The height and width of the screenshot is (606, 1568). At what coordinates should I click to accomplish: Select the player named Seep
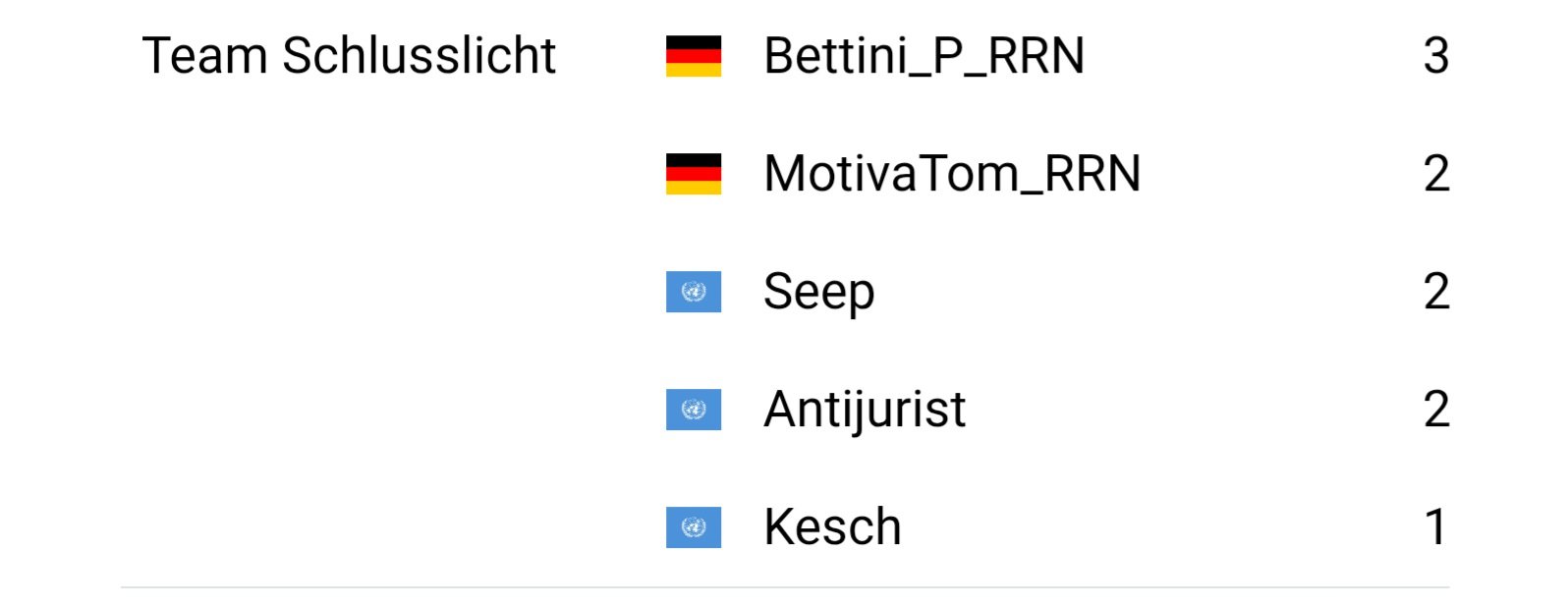tap(818, 292)
